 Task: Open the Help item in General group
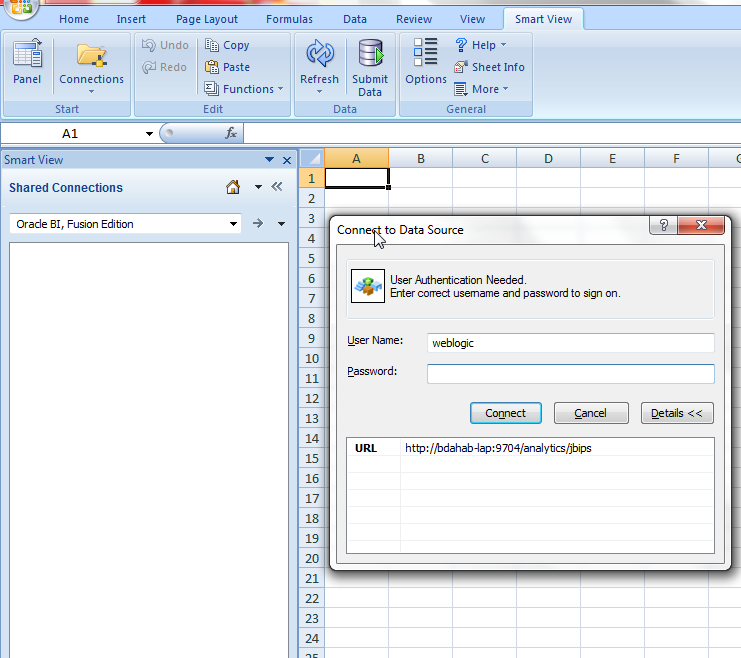click(481, 45)
